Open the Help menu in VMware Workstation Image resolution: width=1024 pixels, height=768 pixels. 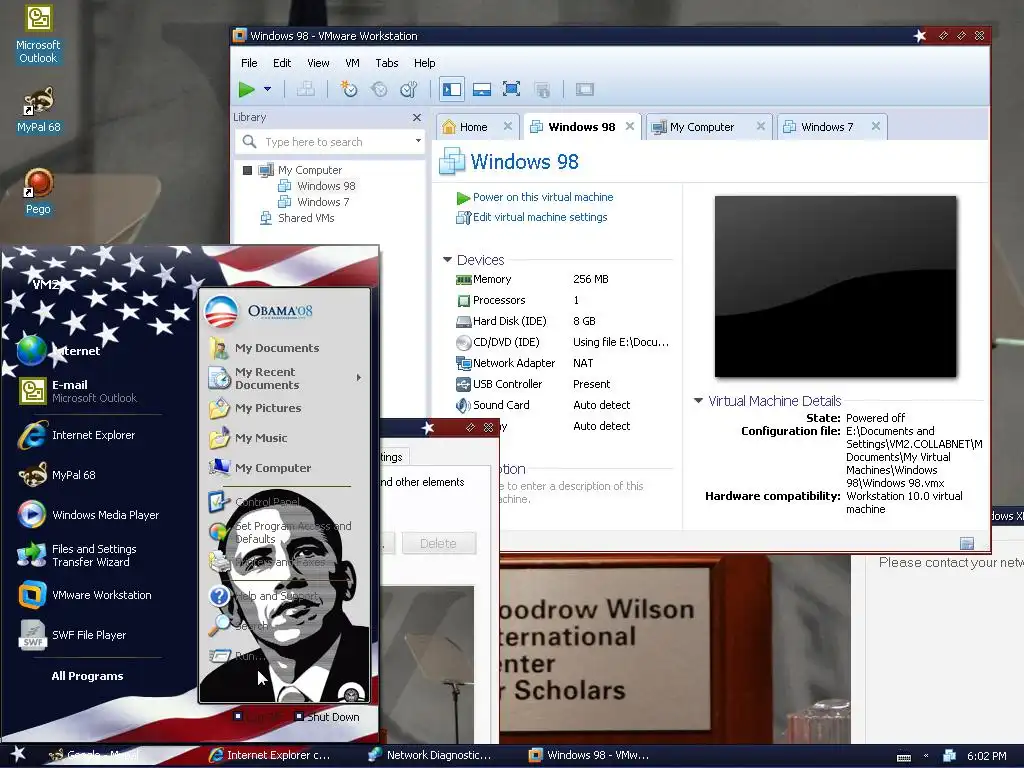pos(424,63)
